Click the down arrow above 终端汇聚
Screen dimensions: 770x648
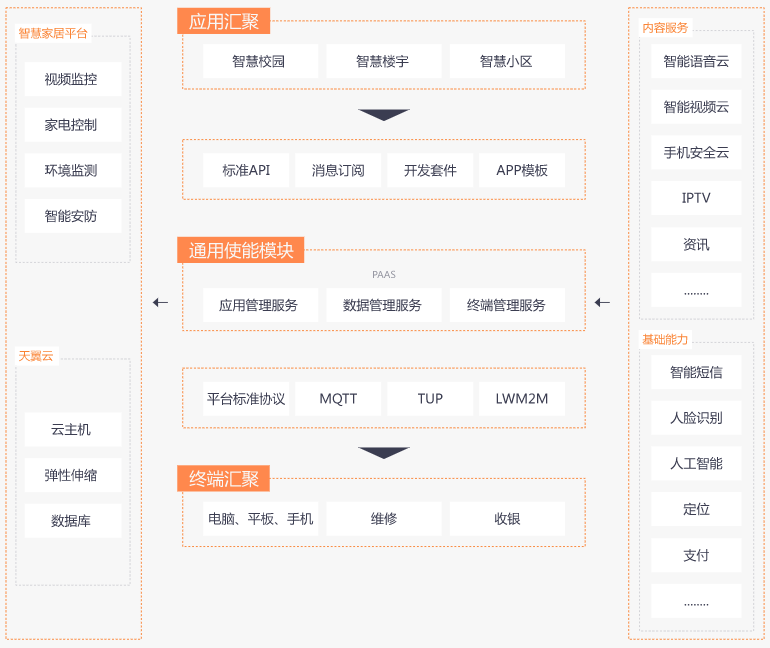point(384,453)
